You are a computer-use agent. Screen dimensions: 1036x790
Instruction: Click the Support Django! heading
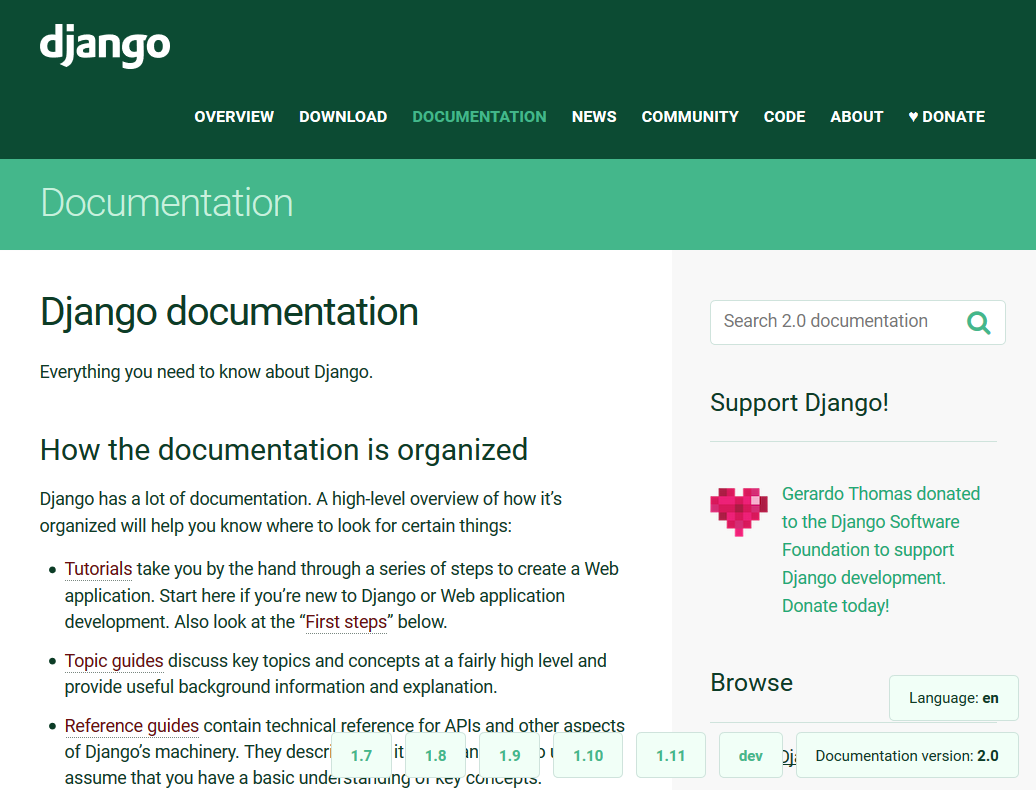799,403
